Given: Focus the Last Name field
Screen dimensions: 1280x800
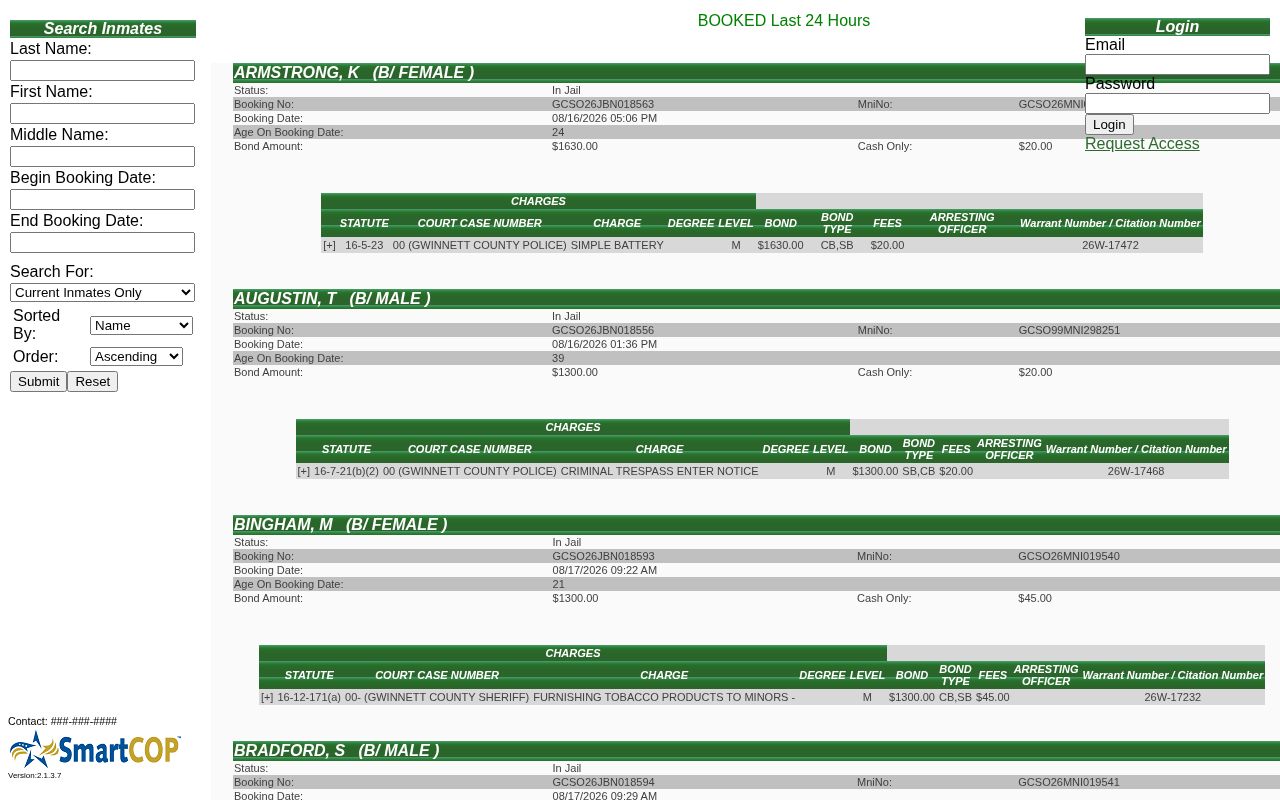Looking at the screenshot, I should (102, 70).
